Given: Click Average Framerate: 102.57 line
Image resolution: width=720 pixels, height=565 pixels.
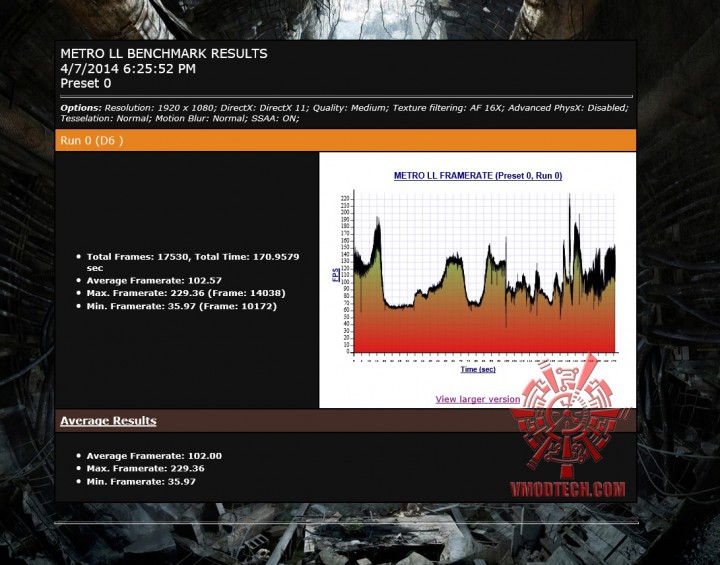Looking at the screenshot, I should tap(154, 281).
